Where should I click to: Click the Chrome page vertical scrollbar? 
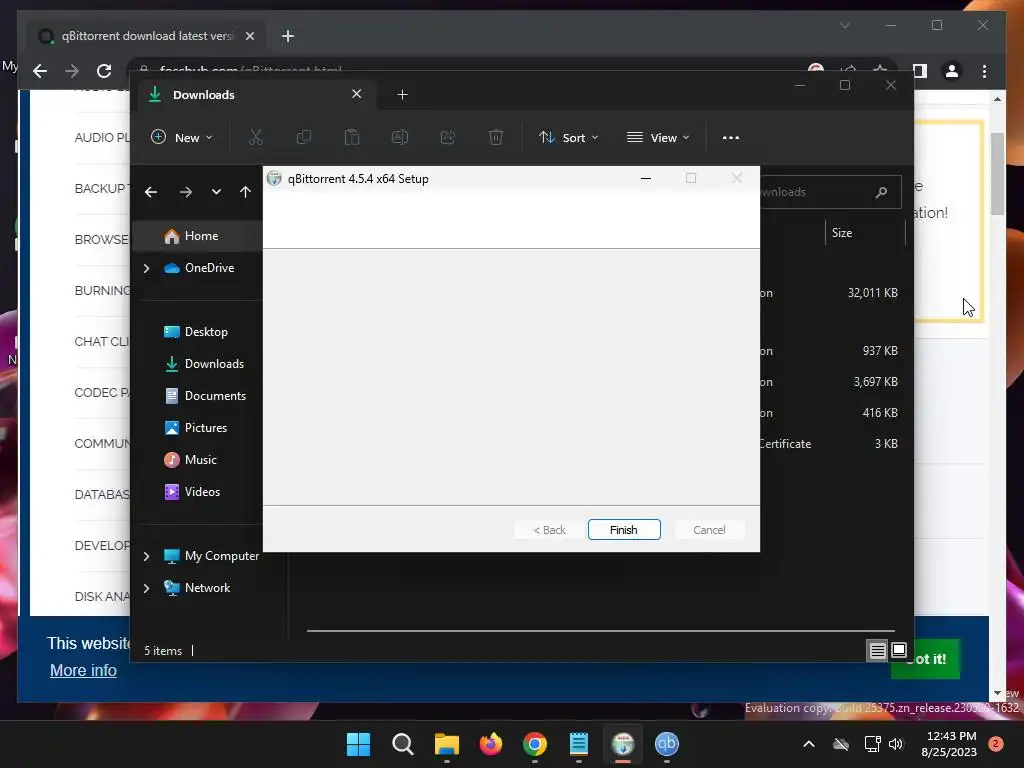point(997,174)
